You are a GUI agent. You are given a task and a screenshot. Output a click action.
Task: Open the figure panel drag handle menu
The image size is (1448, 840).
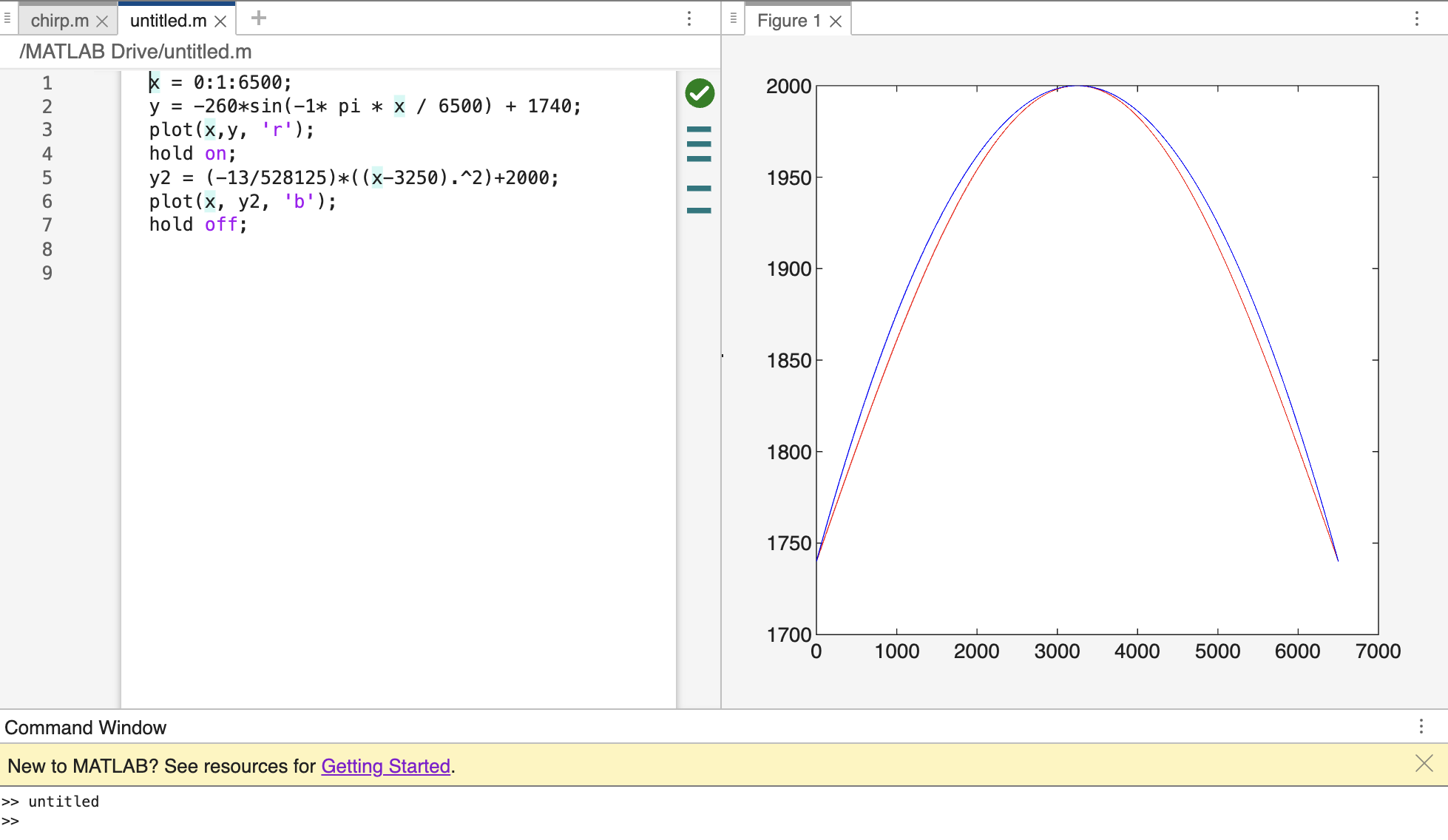pos(733,18)
